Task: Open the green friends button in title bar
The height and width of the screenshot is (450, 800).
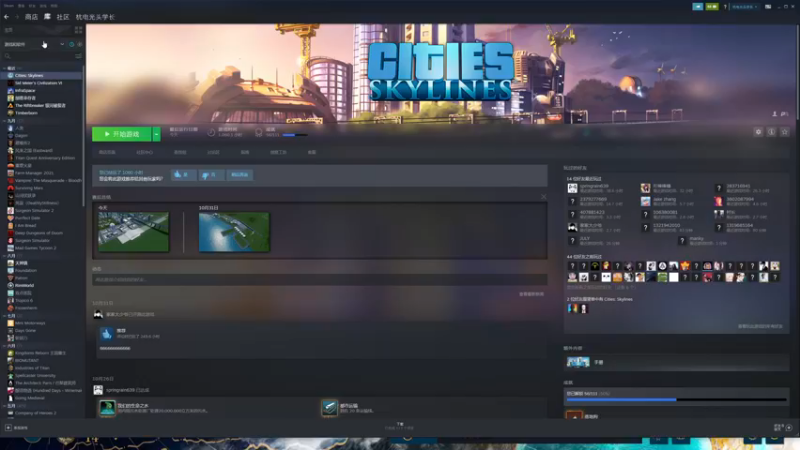Action: (x=712, y=7)
